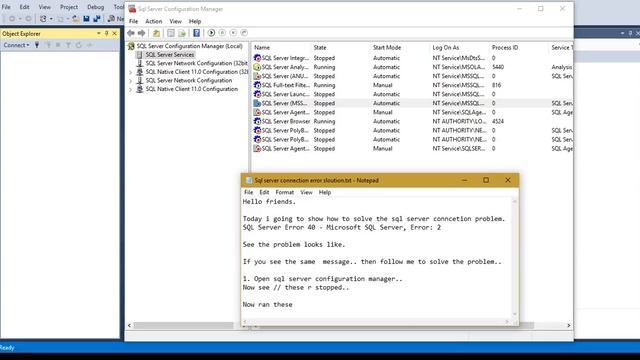Viewport: 640px width, 360px height.
Task: Click the Back arrow in Configuration Manager toolbar
Action: (x=131, y=33)
